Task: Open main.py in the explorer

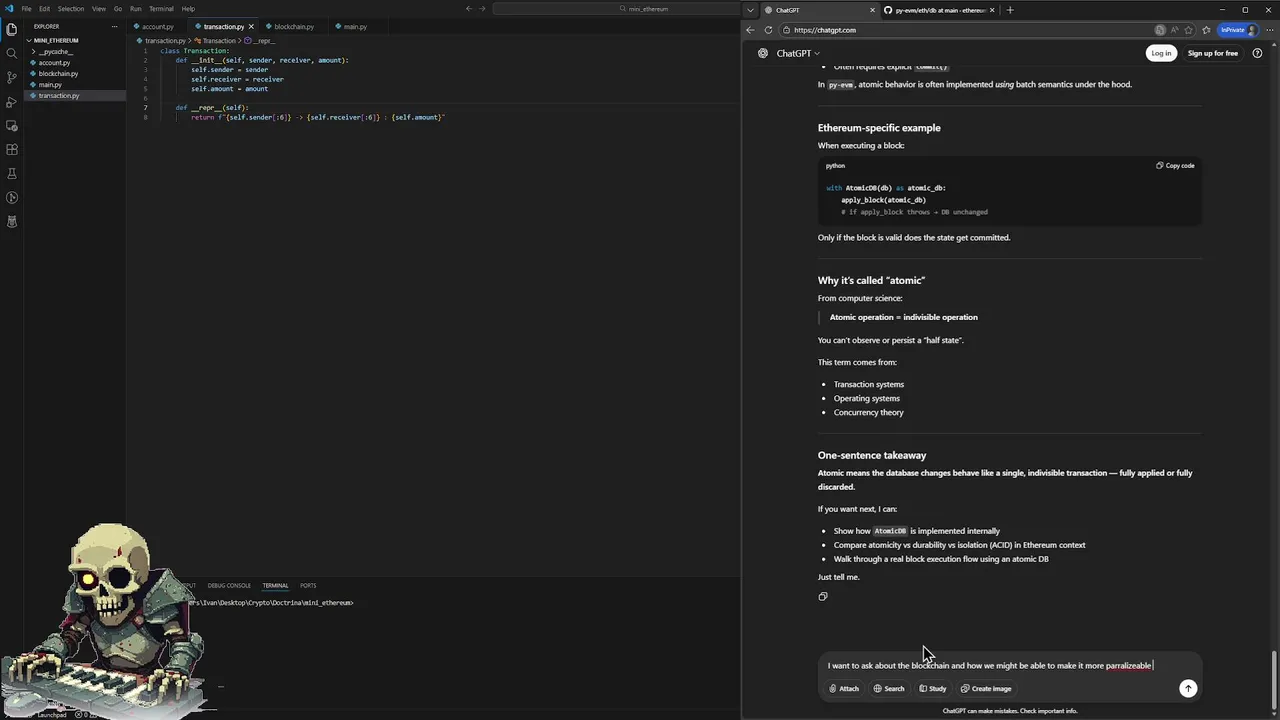Action: [x=50, y=85]
